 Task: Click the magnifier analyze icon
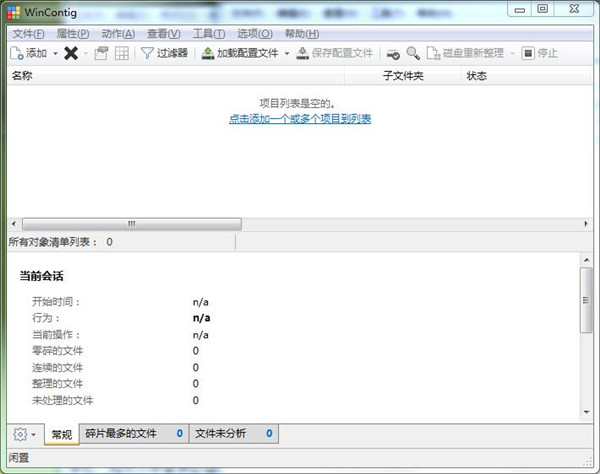[x=413, y=53]
